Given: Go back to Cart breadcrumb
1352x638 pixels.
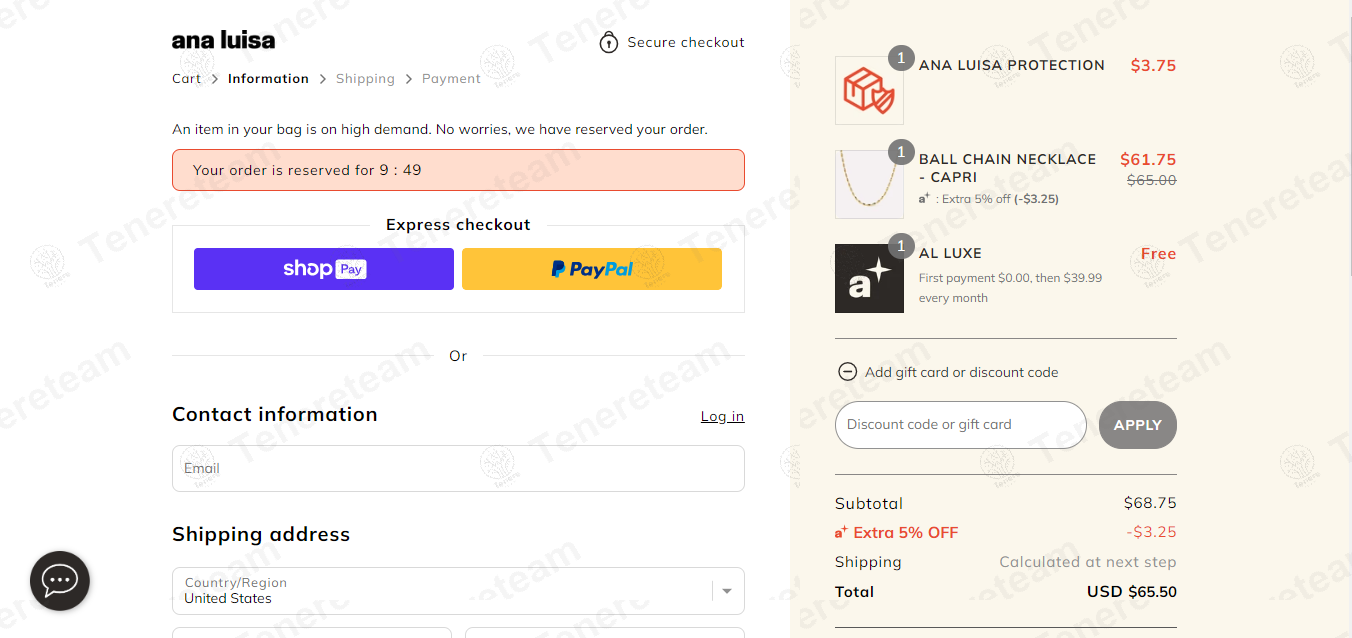Looking at the screenshot, I should coord(186,79).
